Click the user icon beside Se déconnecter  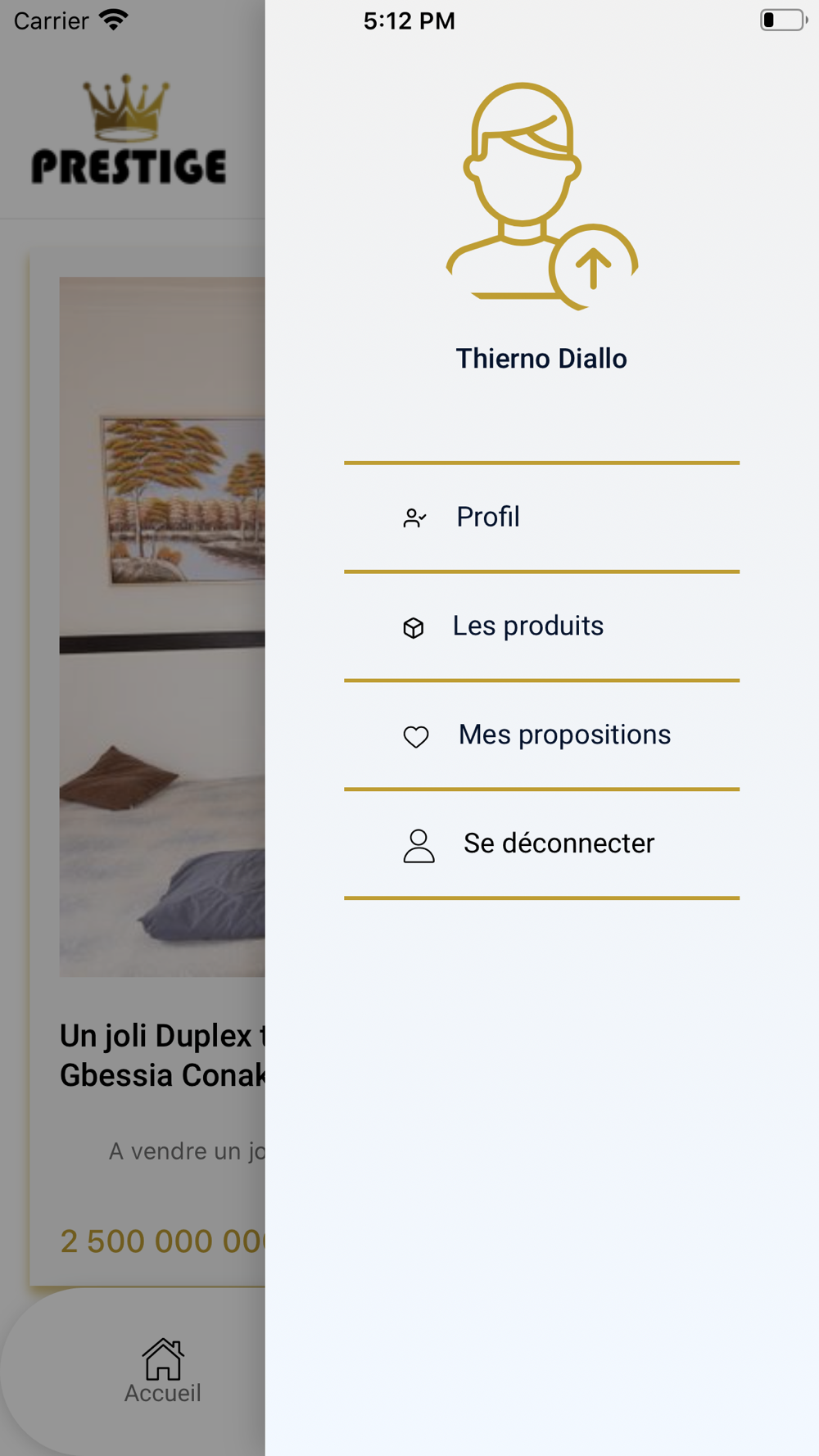[x=419, y=846]
